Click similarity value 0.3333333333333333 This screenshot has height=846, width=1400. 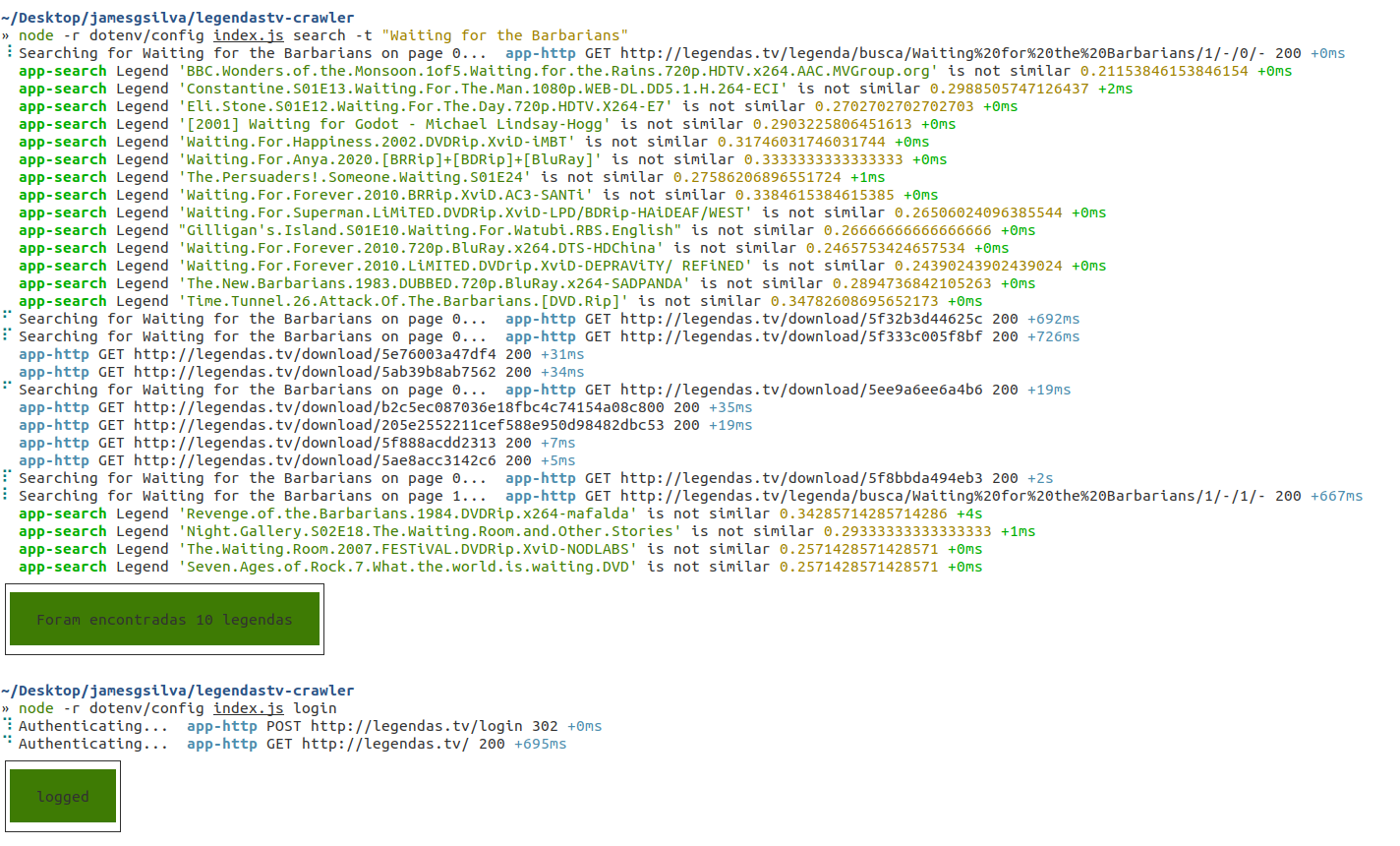824,159
